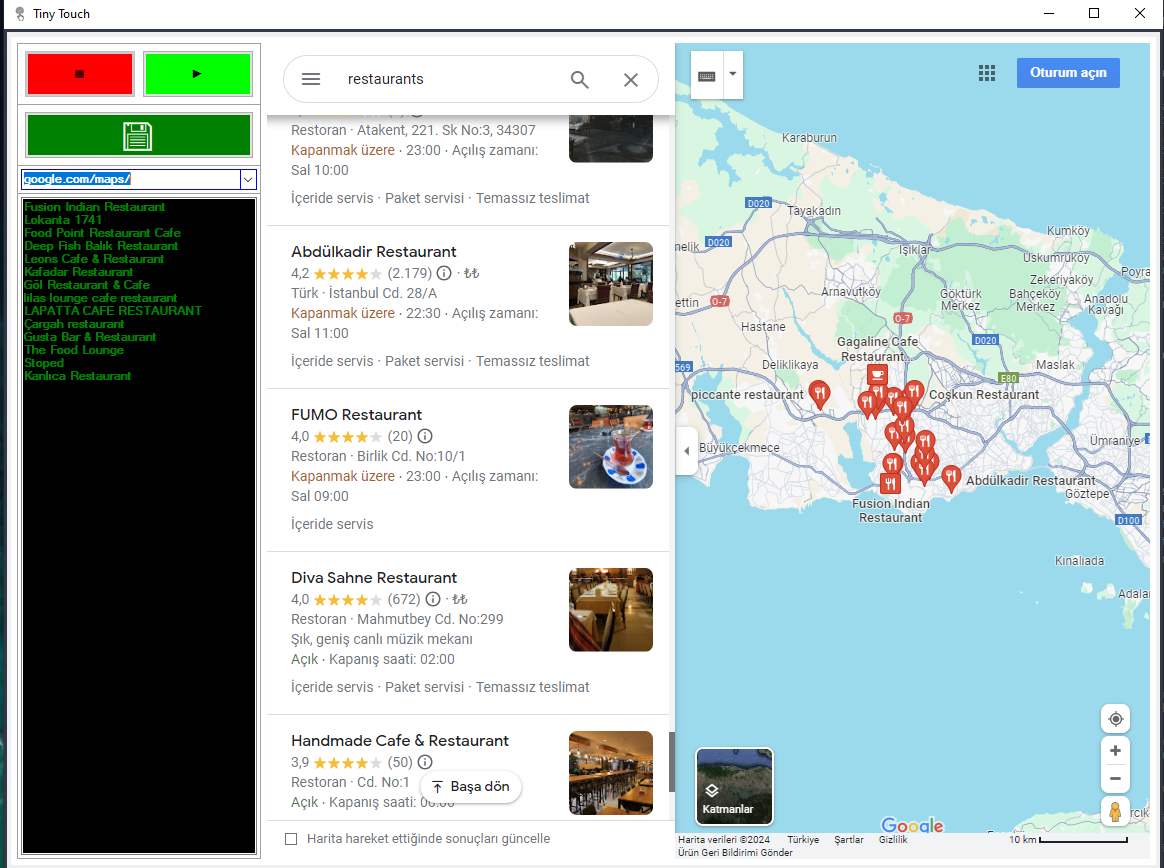Image resolution: width=1164 pixels, height=868 pixels.
Task: Toggle 'Harita hareket ettiğinde sonuçları güncelle' checkbox
Action: click(291, 839)
